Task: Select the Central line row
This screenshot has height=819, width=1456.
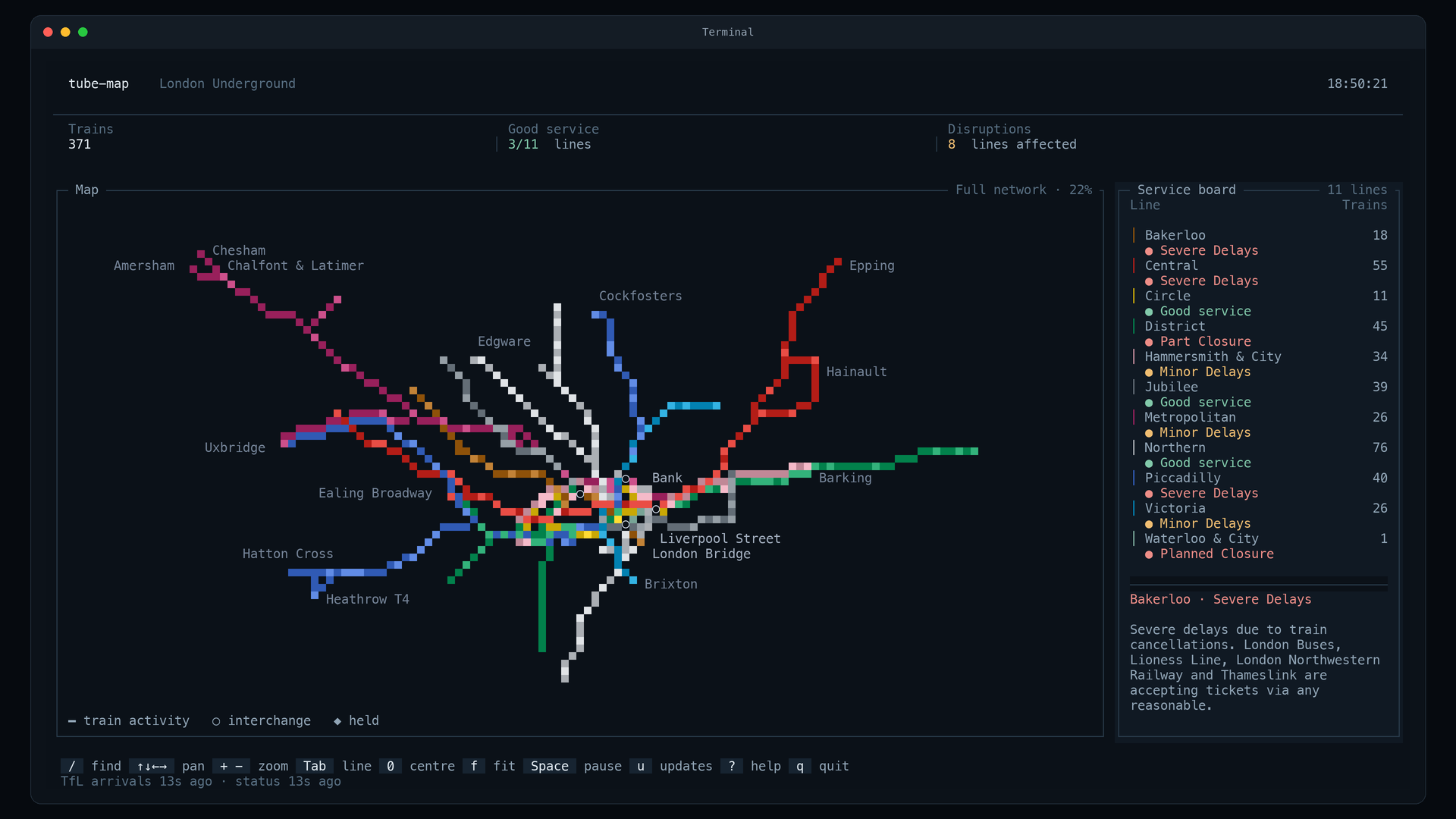Action: pos(1259,265)
